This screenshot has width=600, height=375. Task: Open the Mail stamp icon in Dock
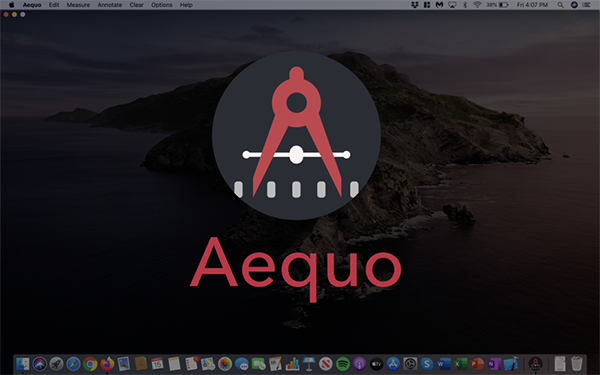point(124,364)
